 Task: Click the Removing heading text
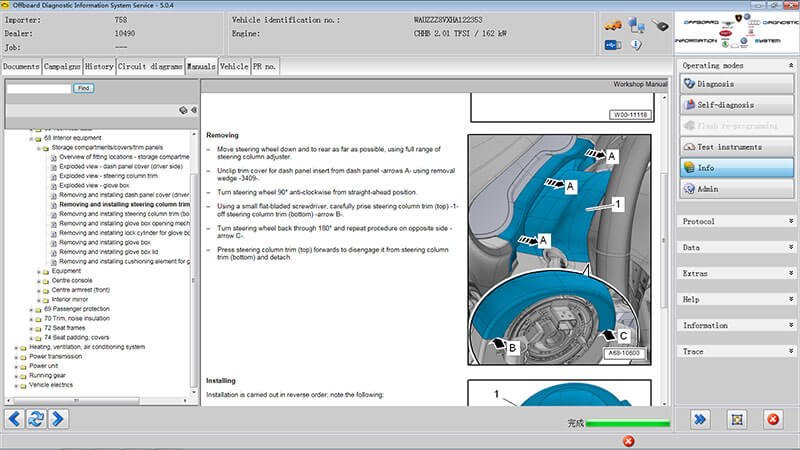(222, 135)
